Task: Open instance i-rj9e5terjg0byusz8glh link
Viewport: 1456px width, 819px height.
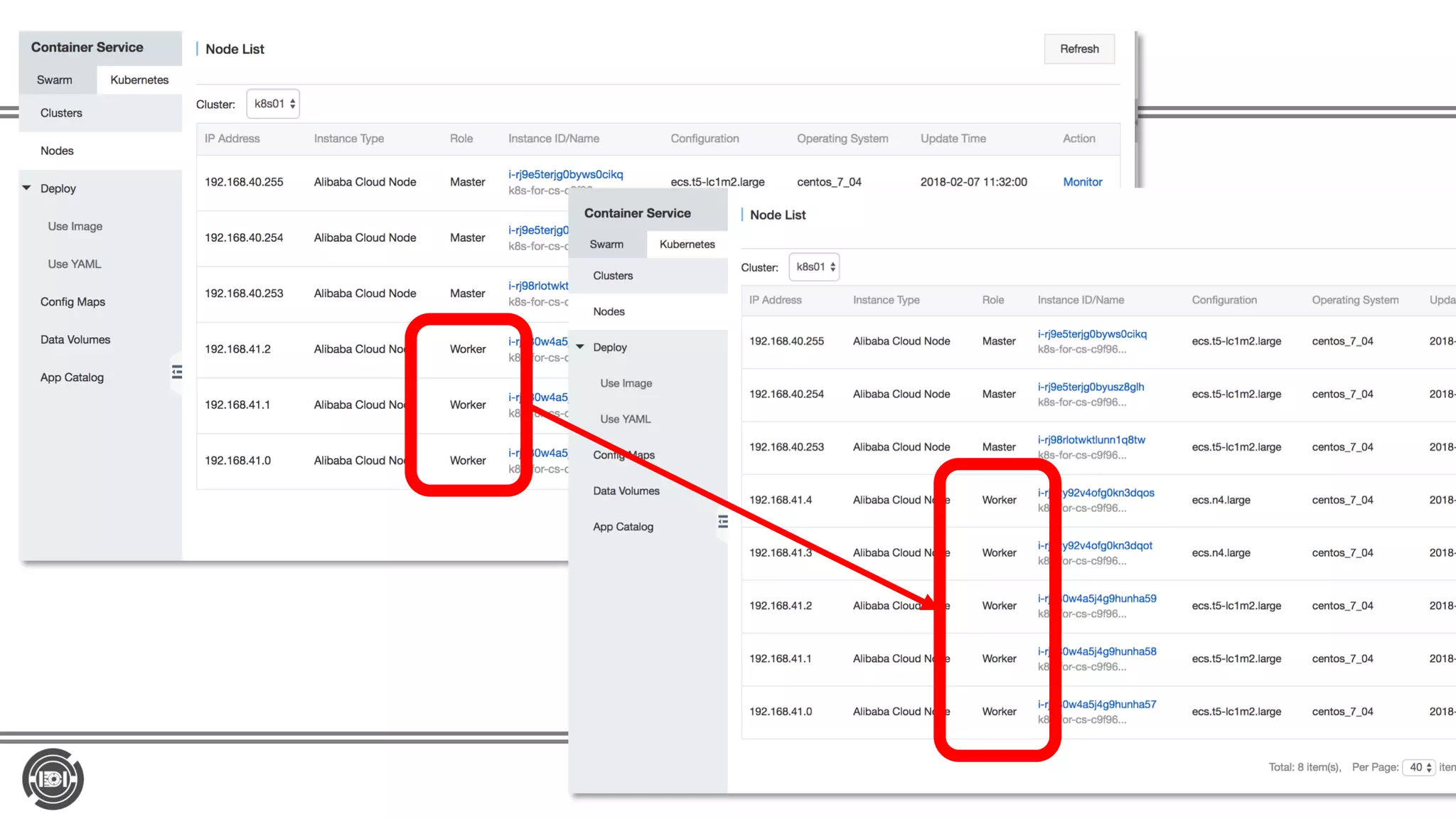Action: tap(1091, 387)
